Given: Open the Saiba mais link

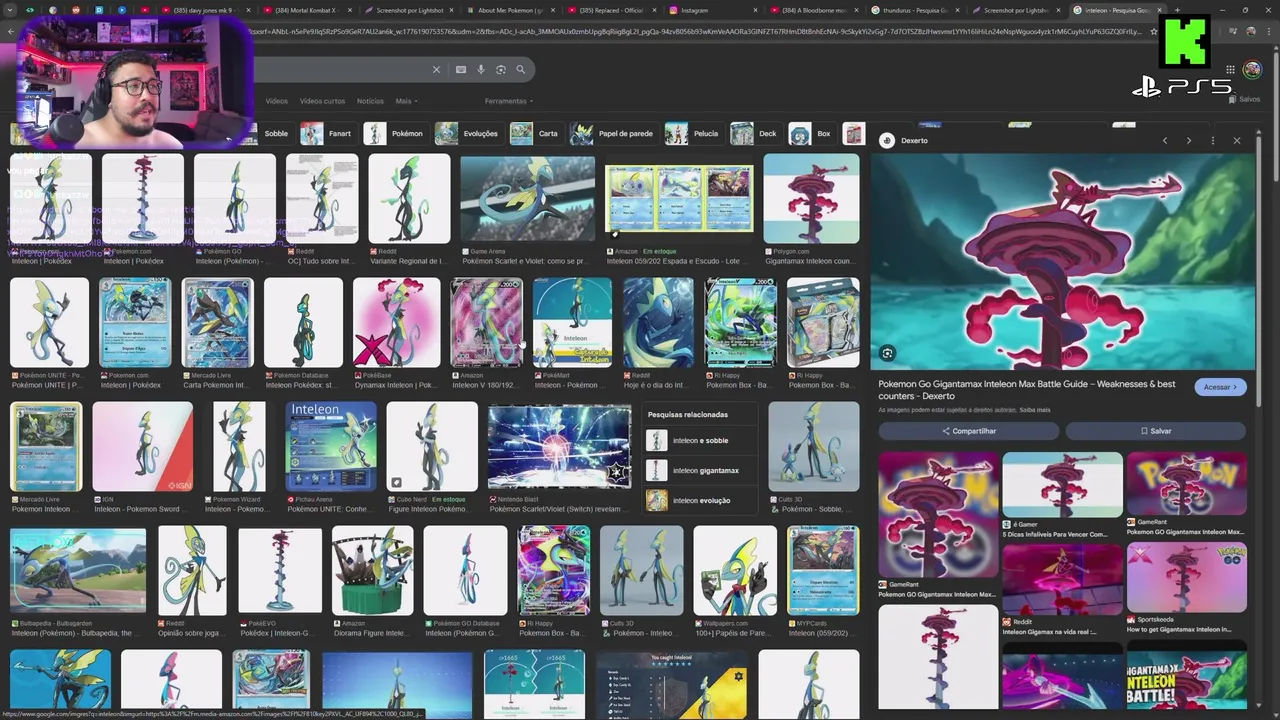Looking at the screenshot, I should click(1035, 410).
